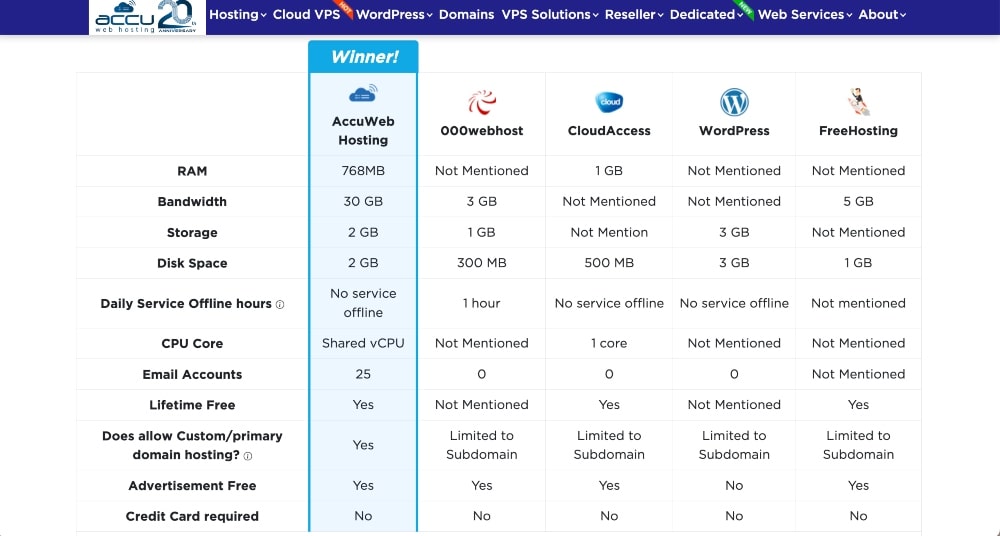Click the AccuWeb Hosting cloud icon
The image size is (1000, 536).
pyautogui.click(x=363, y=95)
